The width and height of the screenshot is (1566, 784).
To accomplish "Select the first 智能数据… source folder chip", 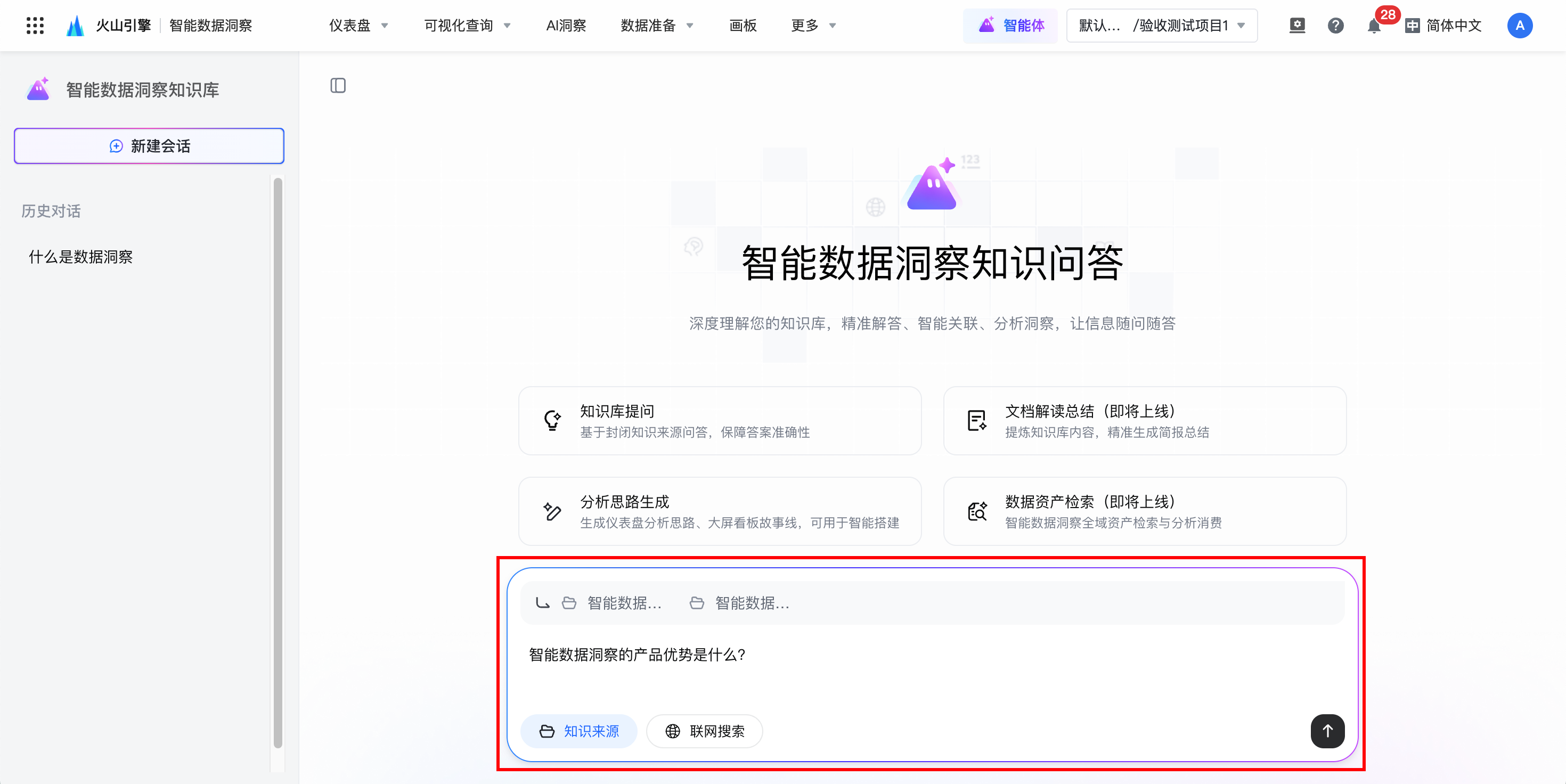I will 613,603.
